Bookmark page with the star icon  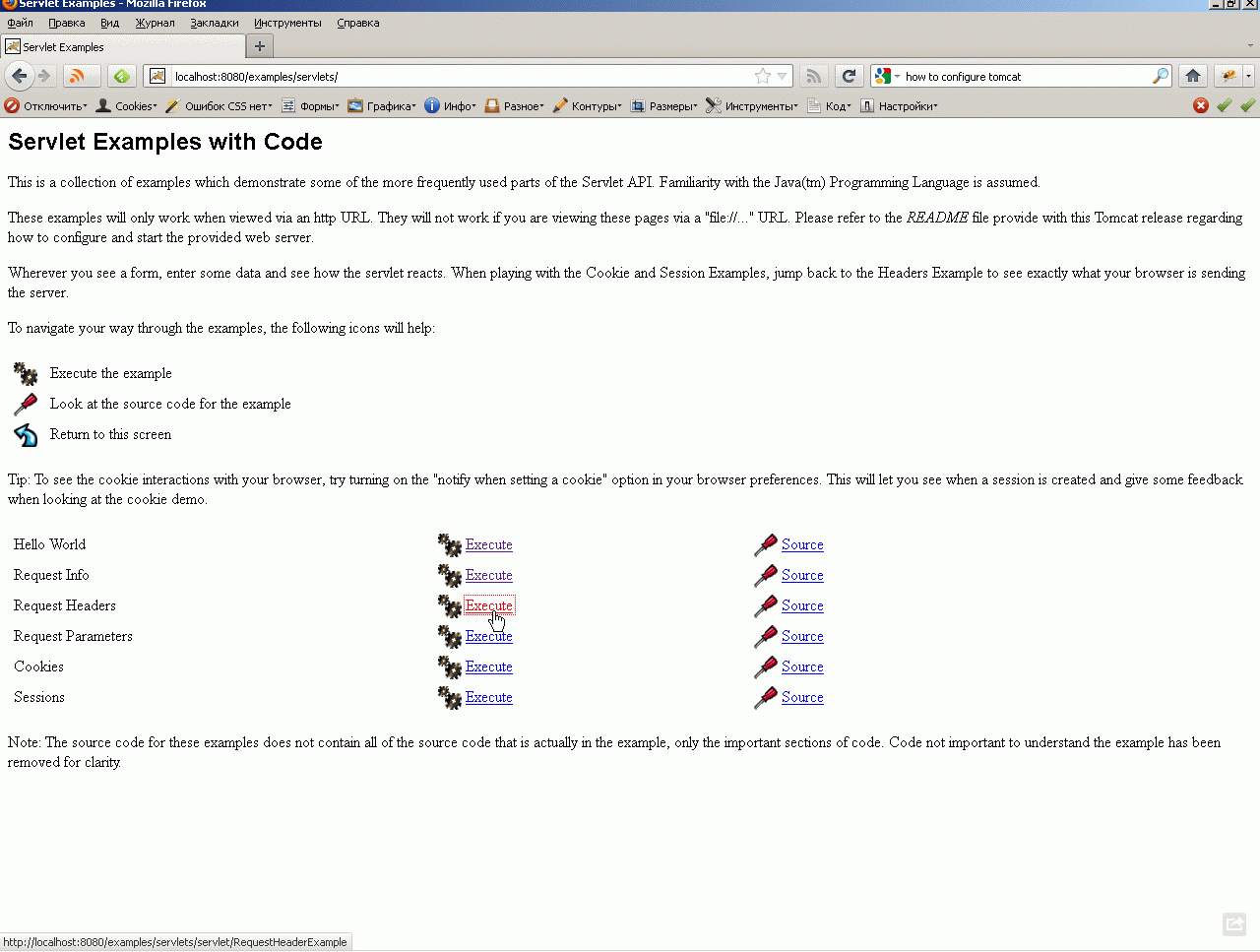pos(763,76)
